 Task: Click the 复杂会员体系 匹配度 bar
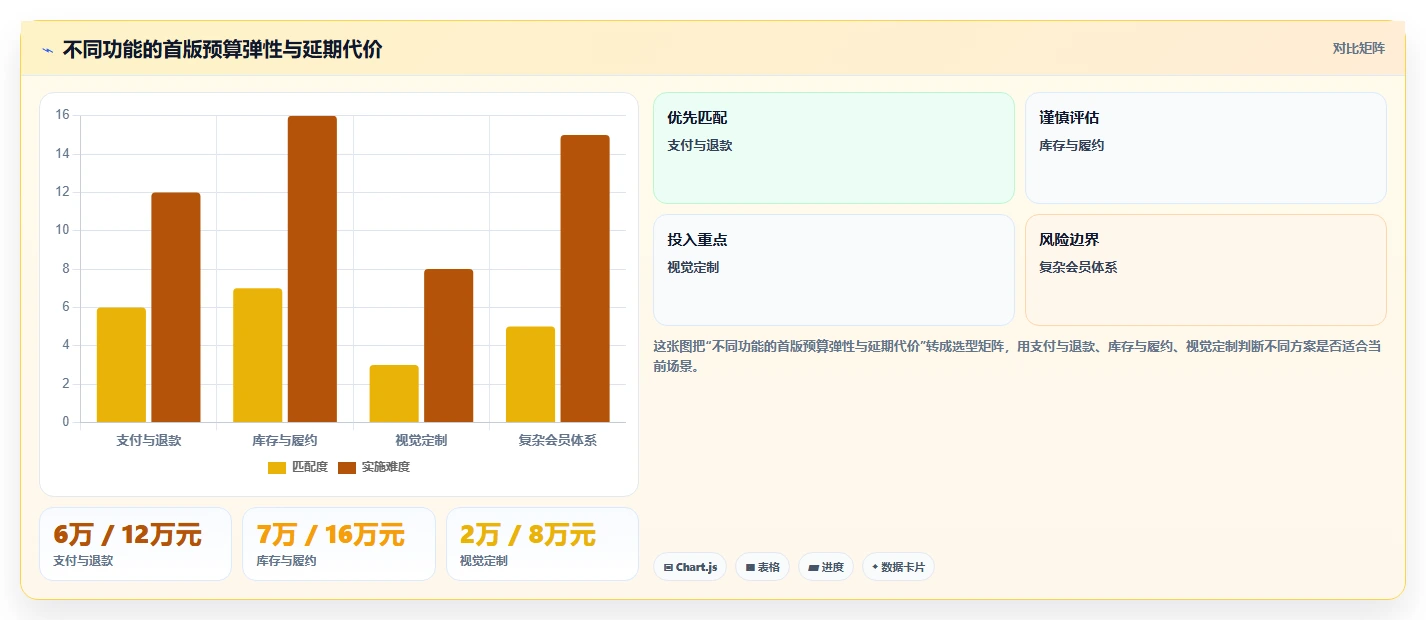click(530, 374)
